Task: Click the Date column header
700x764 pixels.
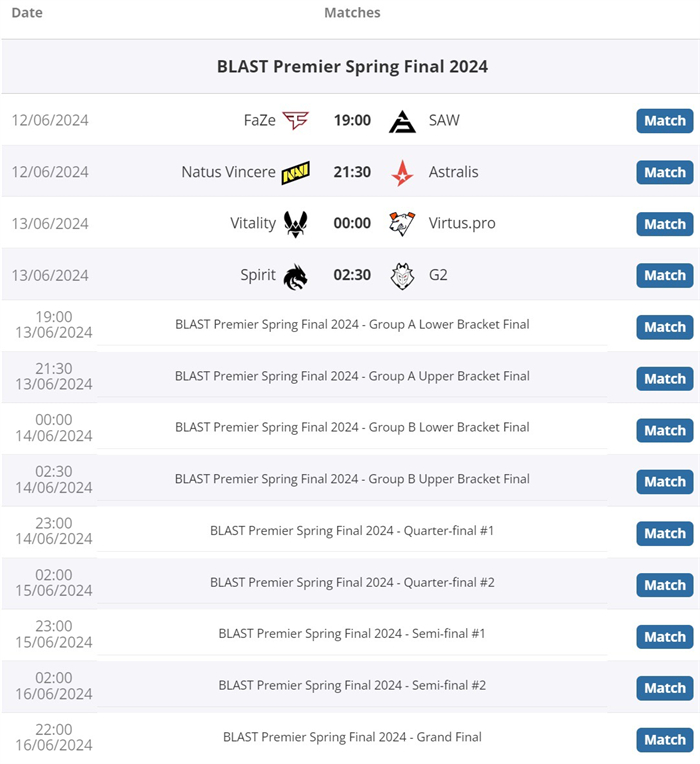Action: [x=27, y=13]
